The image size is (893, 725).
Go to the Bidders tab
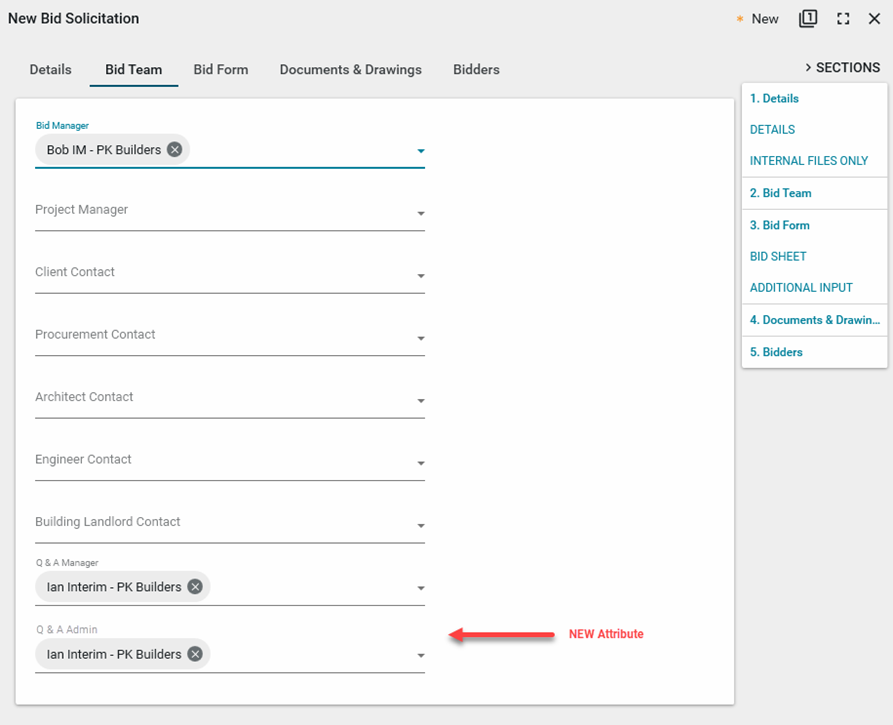pos(476,70)
